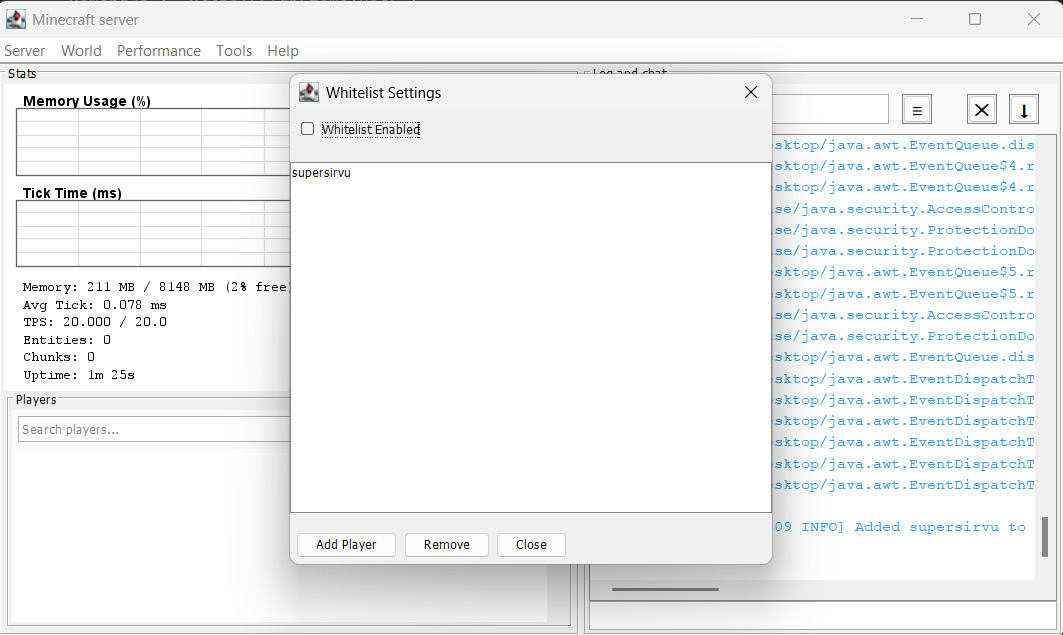Enable the Whitelist Enabled checkbox

[308, 129]
